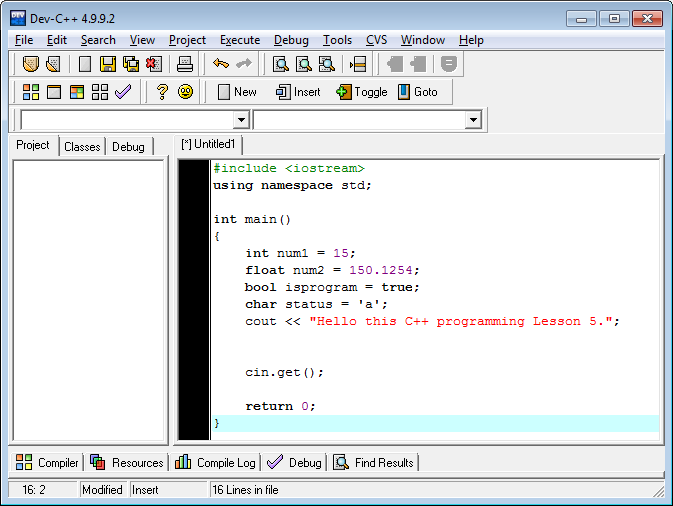Screen dimensions: 673x506
Task: Undo the last edit with arrow icon
Action: click(x=221, y=64)
